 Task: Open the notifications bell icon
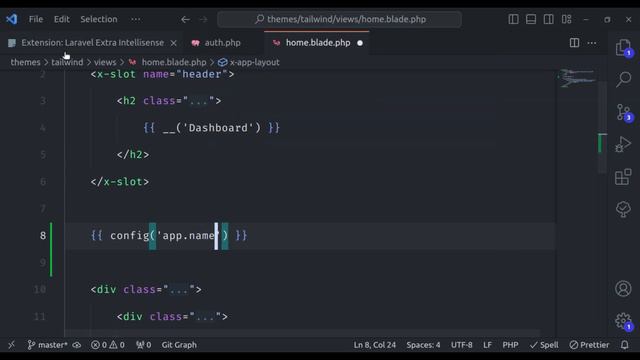624,345
